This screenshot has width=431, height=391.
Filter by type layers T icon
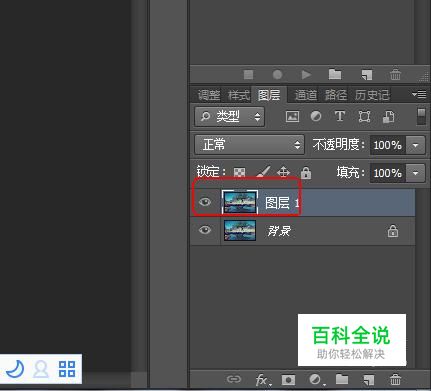340,116
